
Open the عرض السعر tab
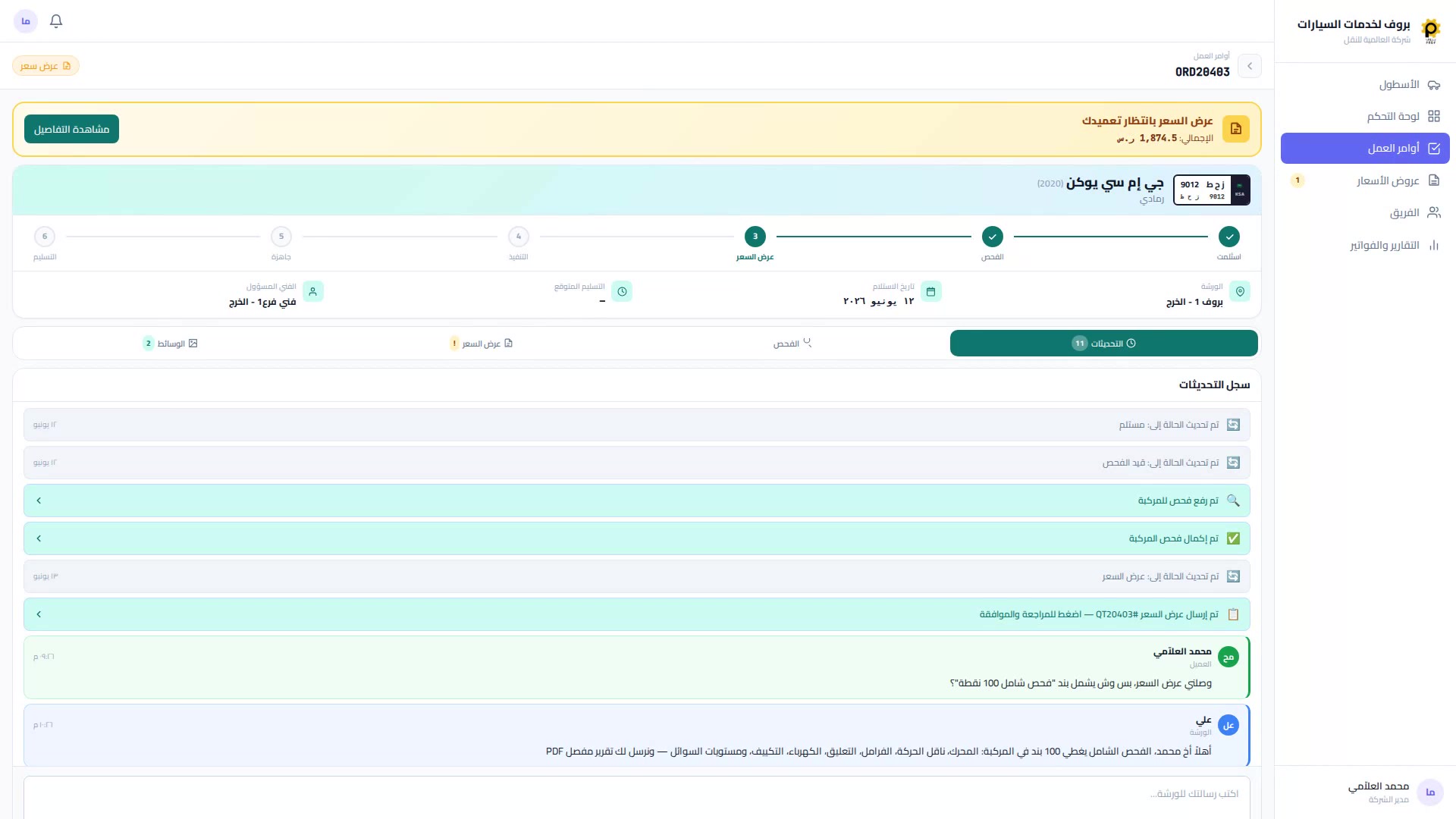[x=482, y=344]
